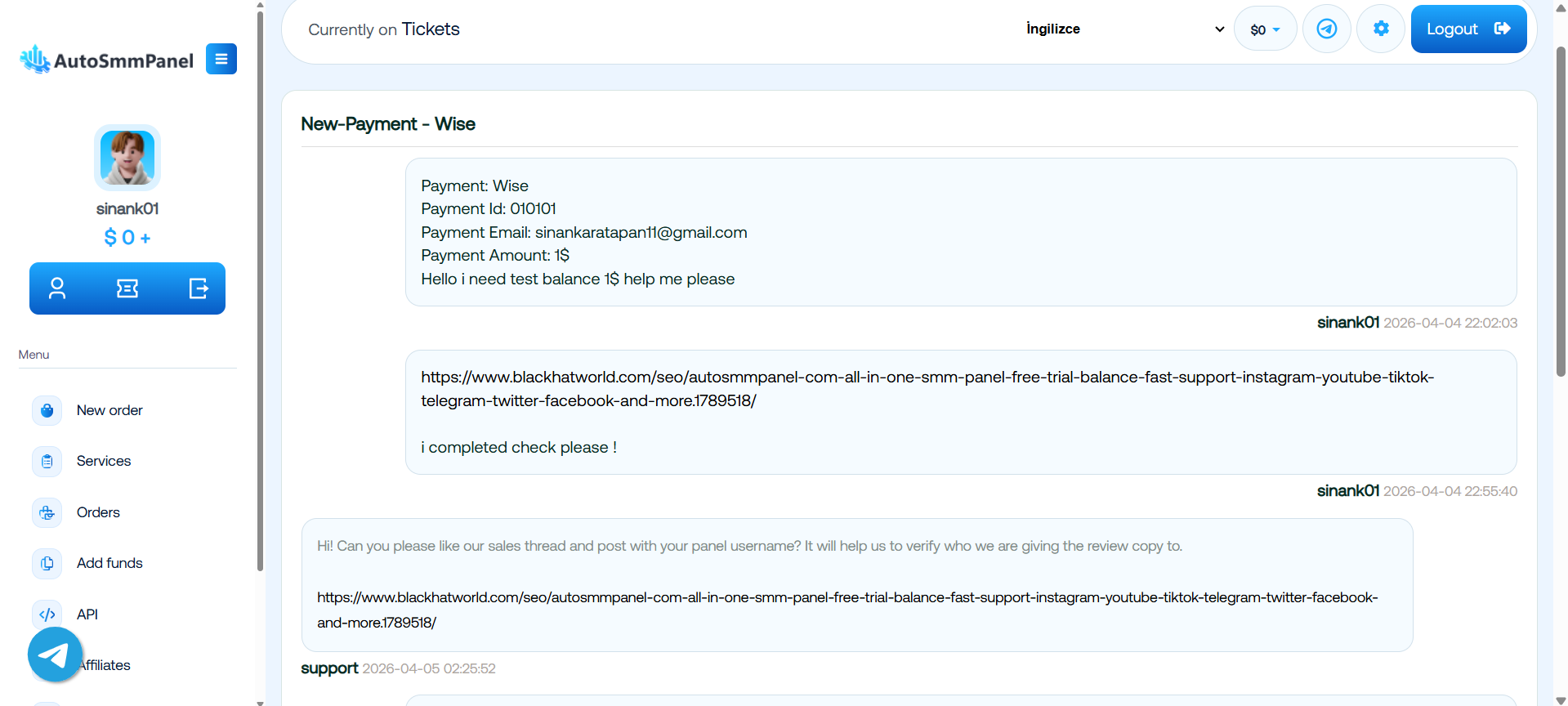Click the page vertical scrollbar
The image size is (1568, 706).
(x=1561, y=212)
